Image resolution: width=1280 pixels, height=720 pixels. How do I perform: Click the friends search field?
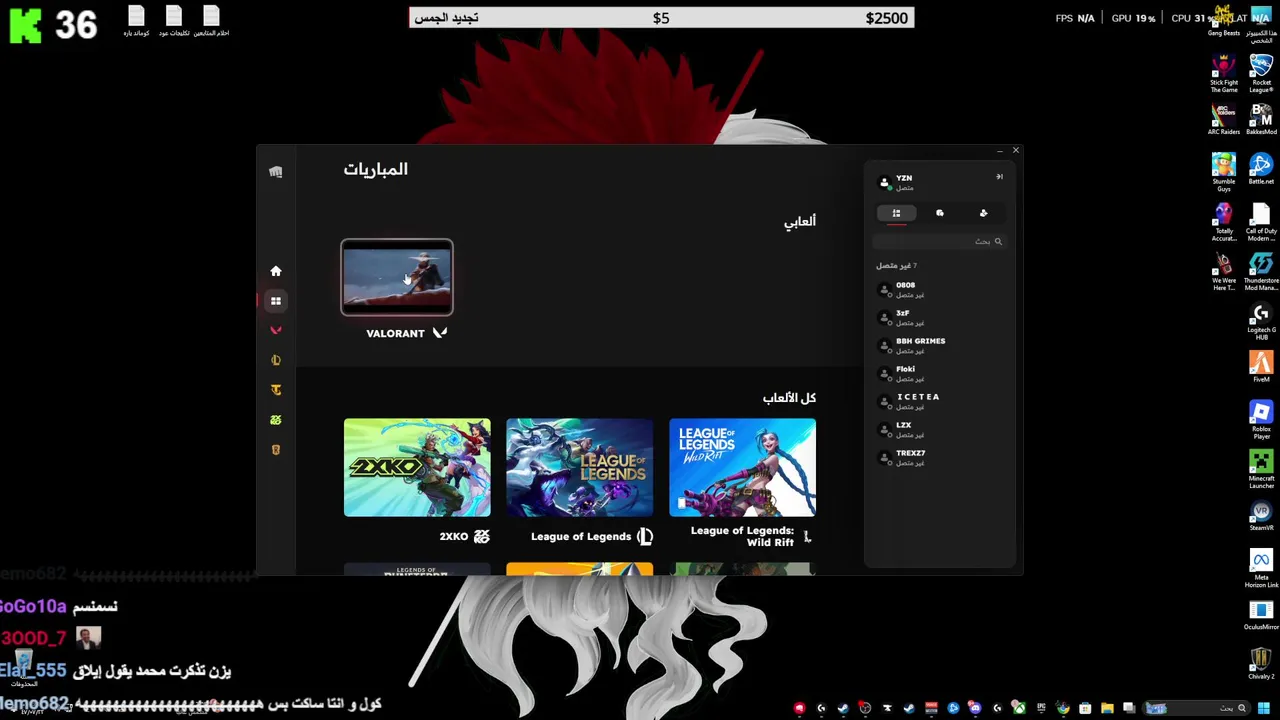point(938,242)
